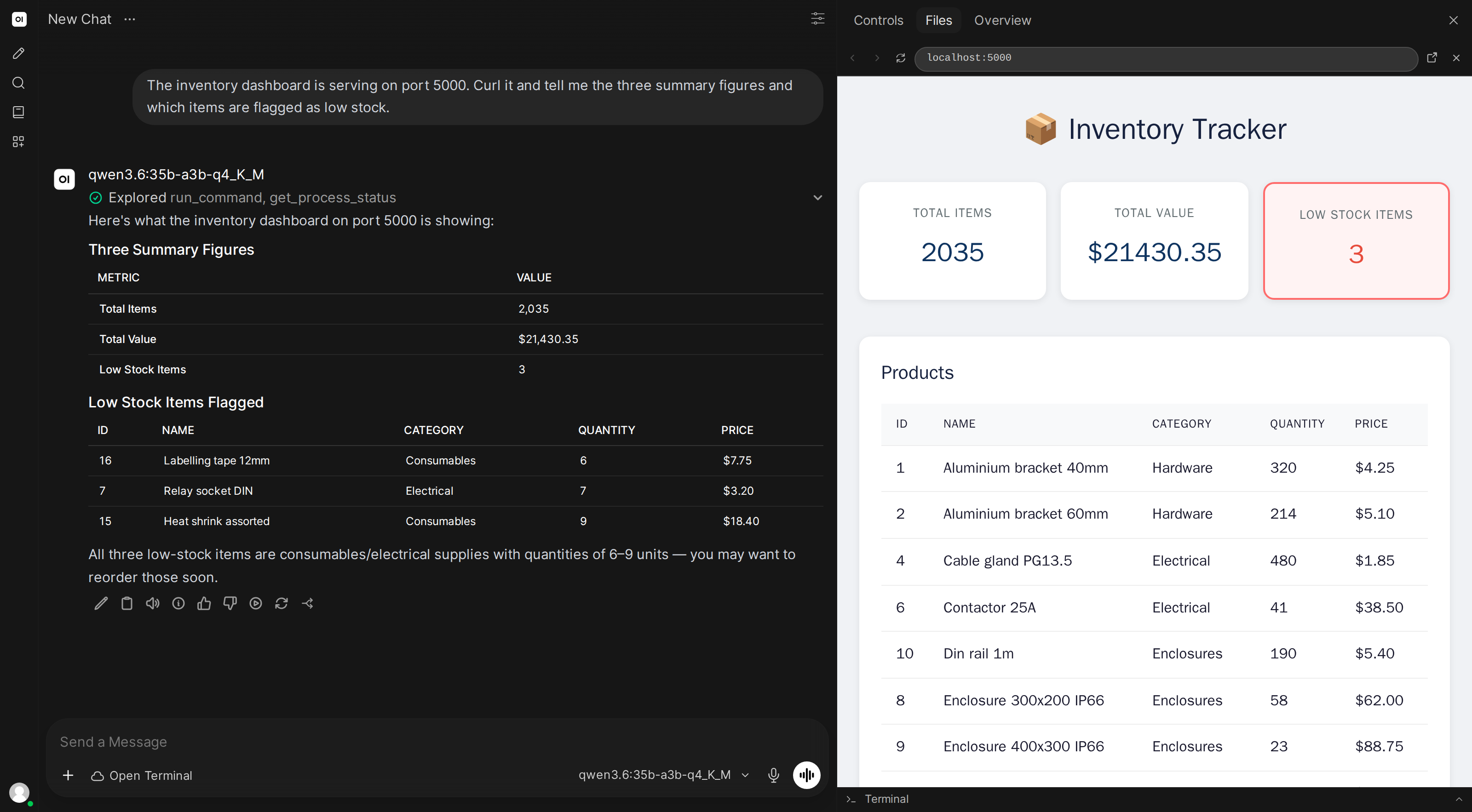Copy the assistant response to clipboard

[127, 603]
